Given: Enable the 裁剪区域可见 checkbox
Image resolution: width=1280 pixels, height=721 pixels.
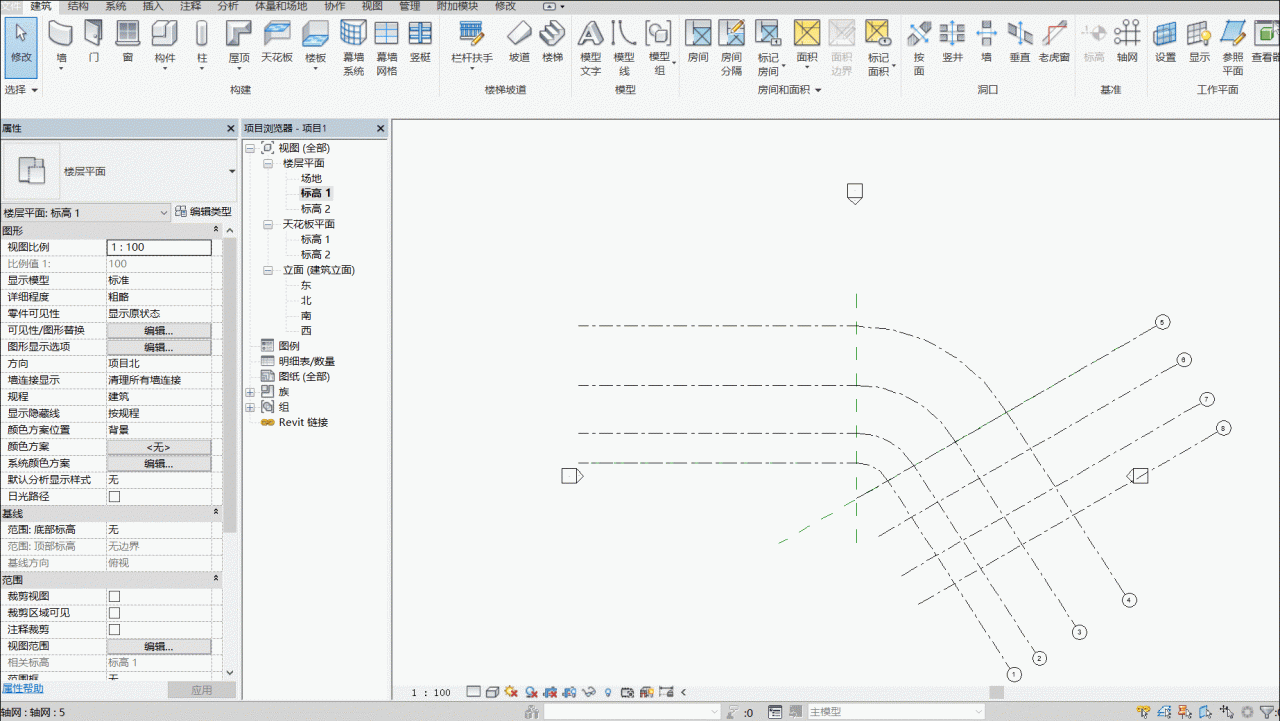Looking at the screenshot, I should (114, 613).
